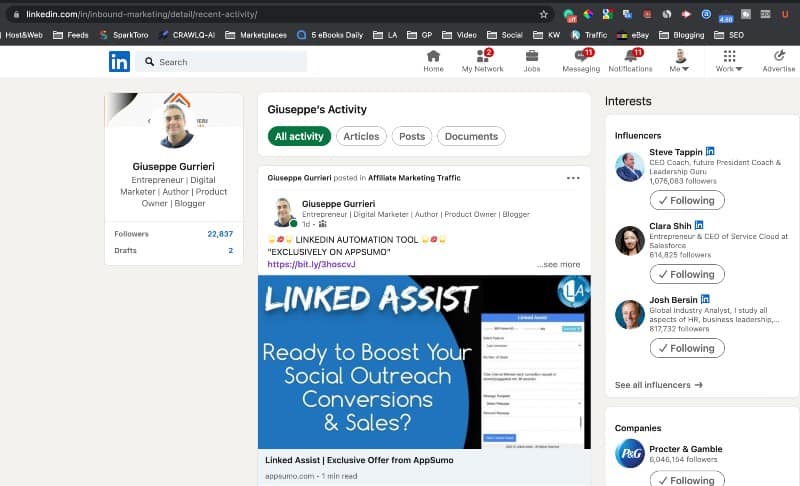Screen dimensions: 800x486
Task: Open the Linked Assist promo image
Action: (x=424, y=362)
